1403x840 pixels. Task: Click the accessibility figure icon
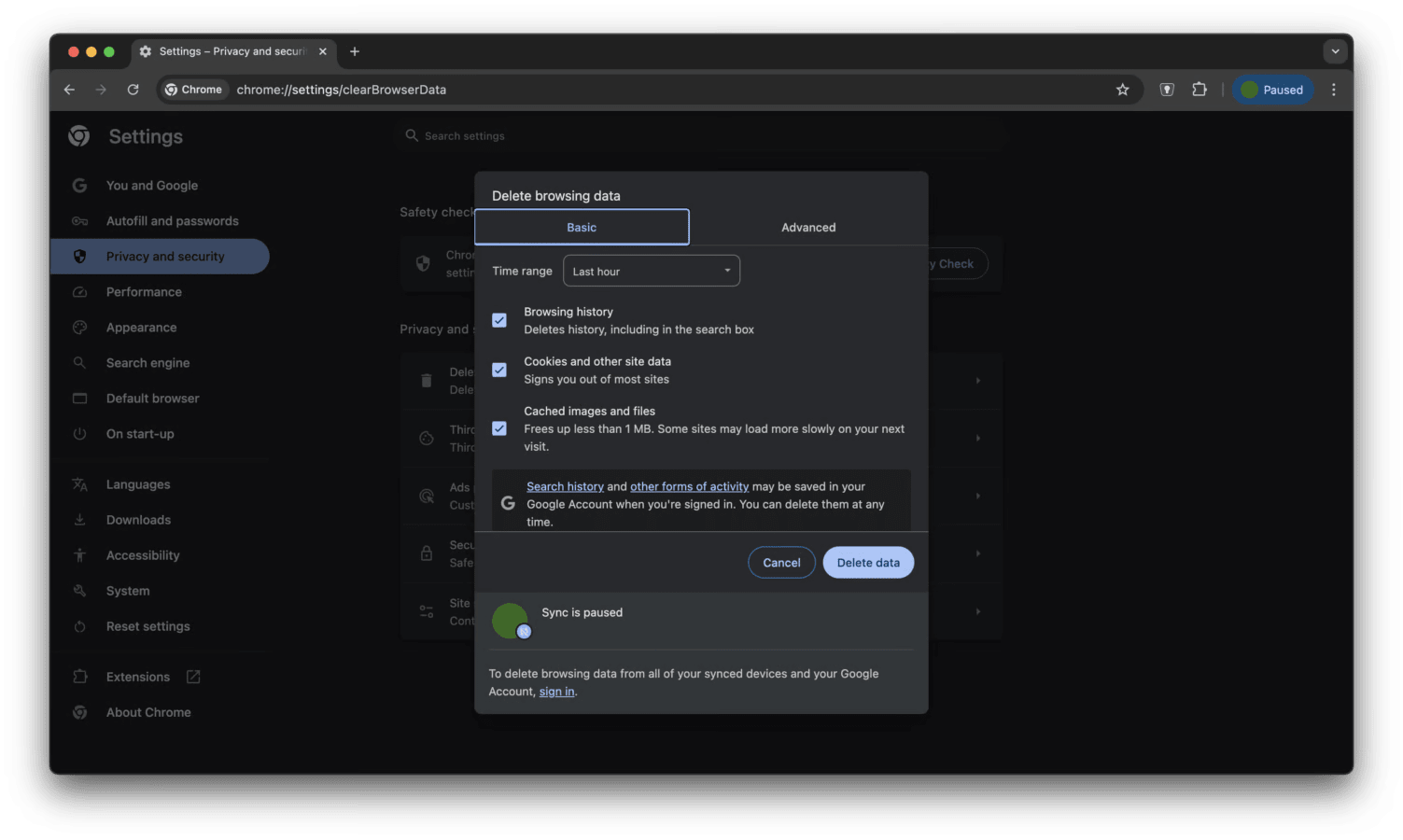pos(80,555)
